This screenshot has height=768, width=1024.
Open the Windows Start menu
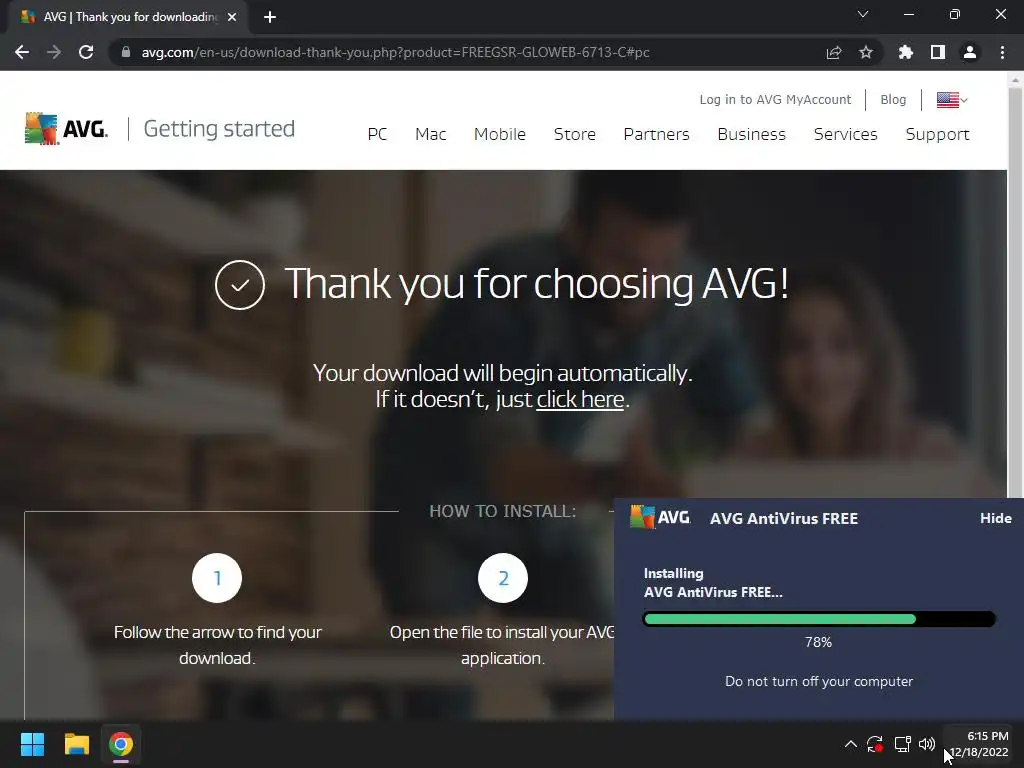point(32,744)
